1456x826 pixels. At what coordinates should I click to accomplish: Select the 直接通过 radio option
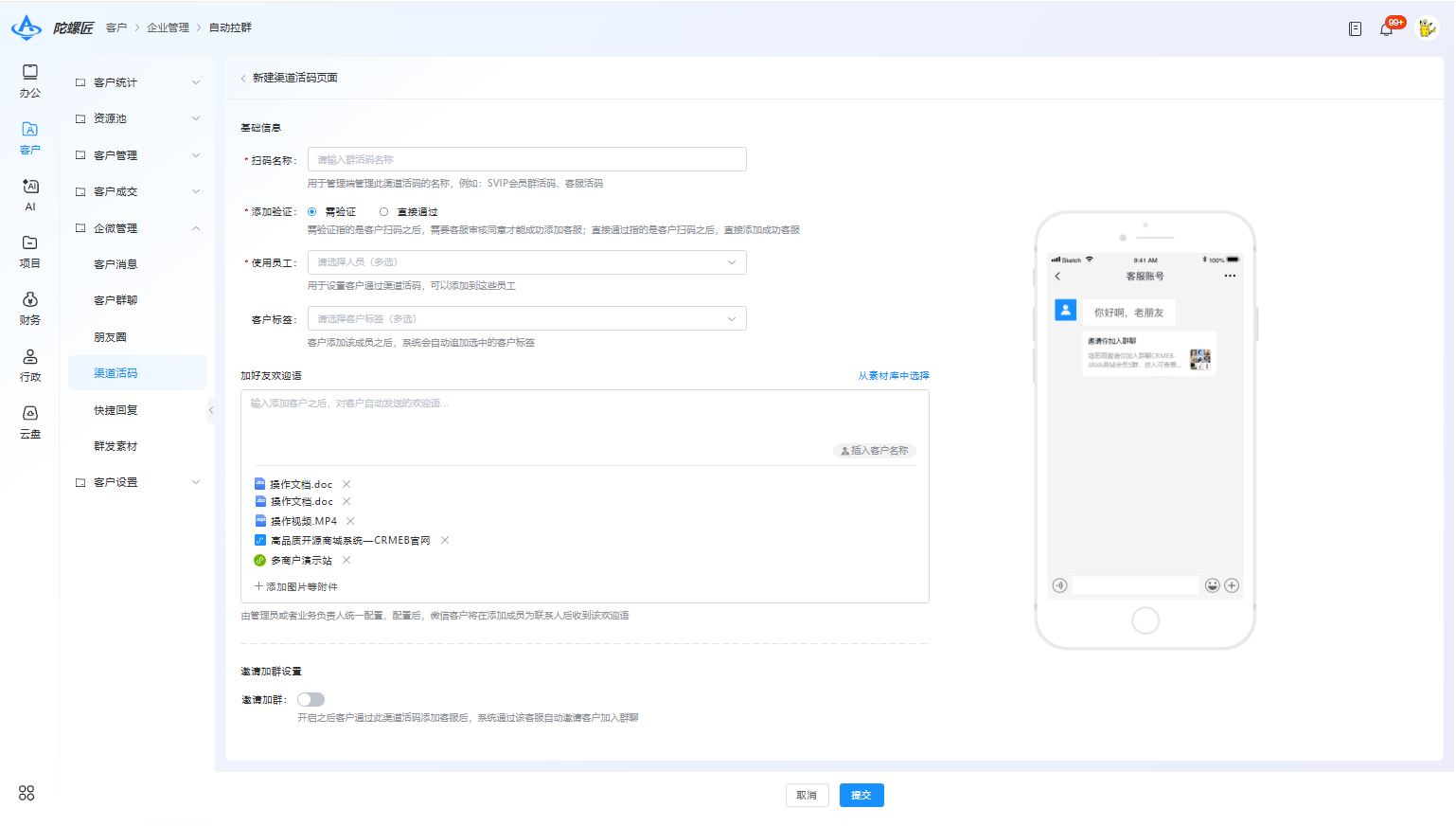click(x=408, y=212)
